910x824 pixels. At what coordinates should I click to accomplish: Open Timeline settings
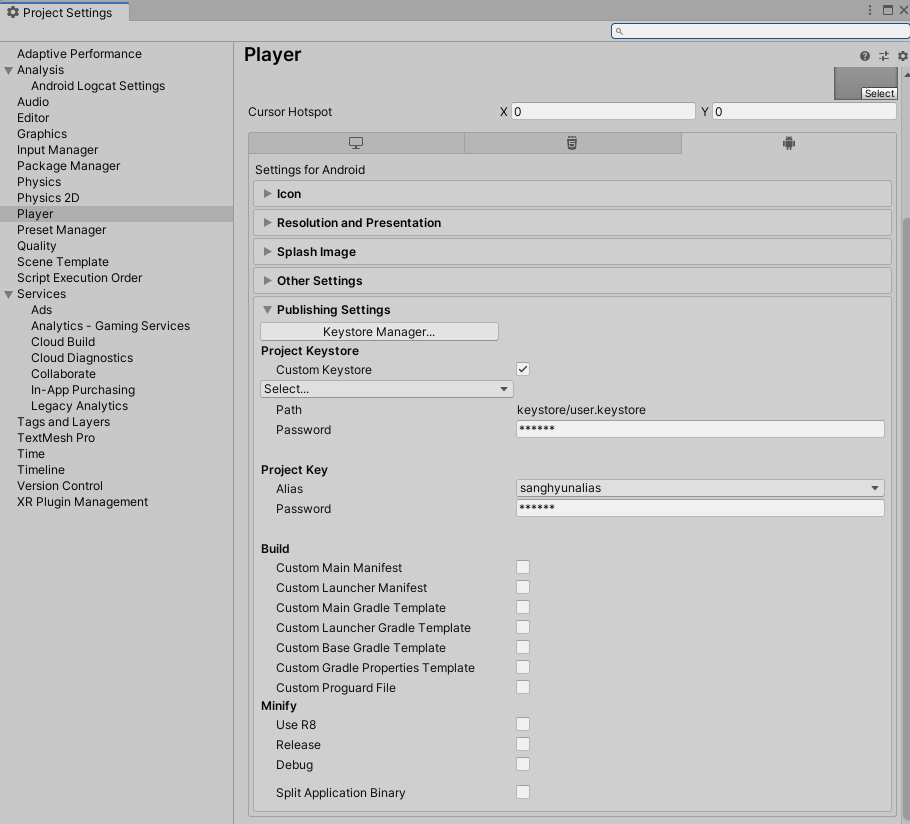point(41,470)
